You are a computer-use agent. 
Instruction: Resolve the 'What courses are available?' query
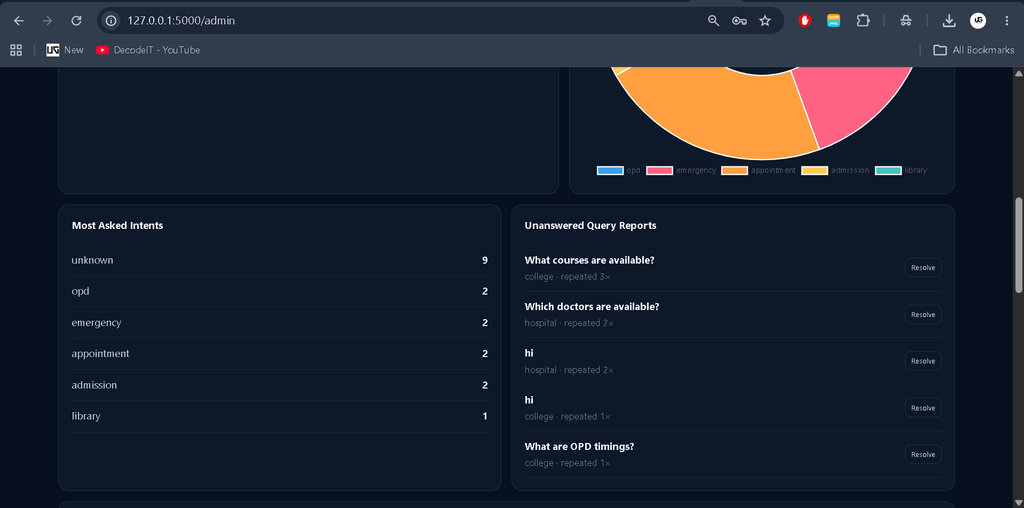[x=923, y=267]
